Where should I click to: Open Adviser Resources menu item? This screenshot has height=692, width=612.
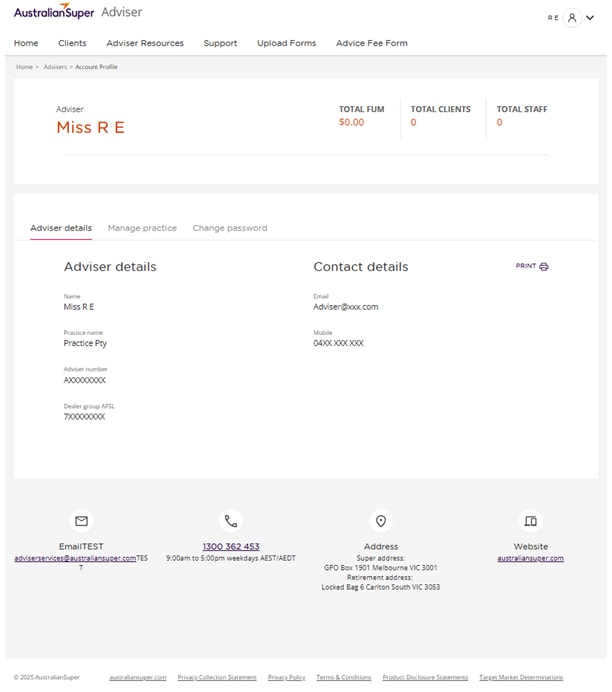click(145, 43)
